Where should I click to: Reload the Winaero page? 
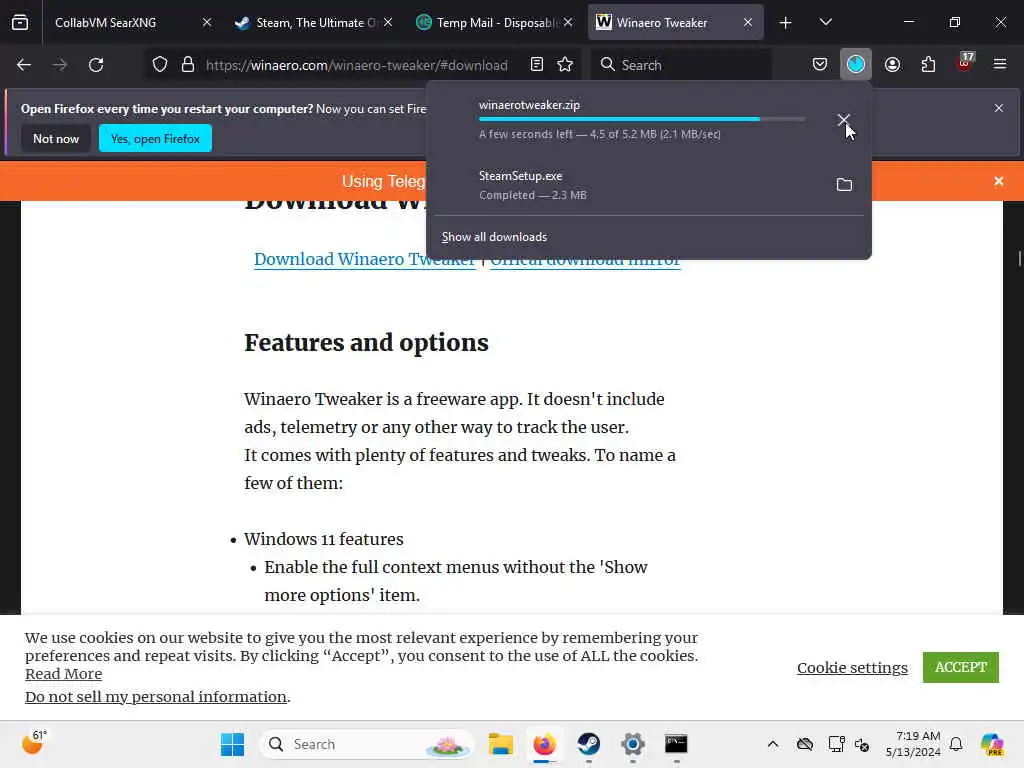[96, 65]
